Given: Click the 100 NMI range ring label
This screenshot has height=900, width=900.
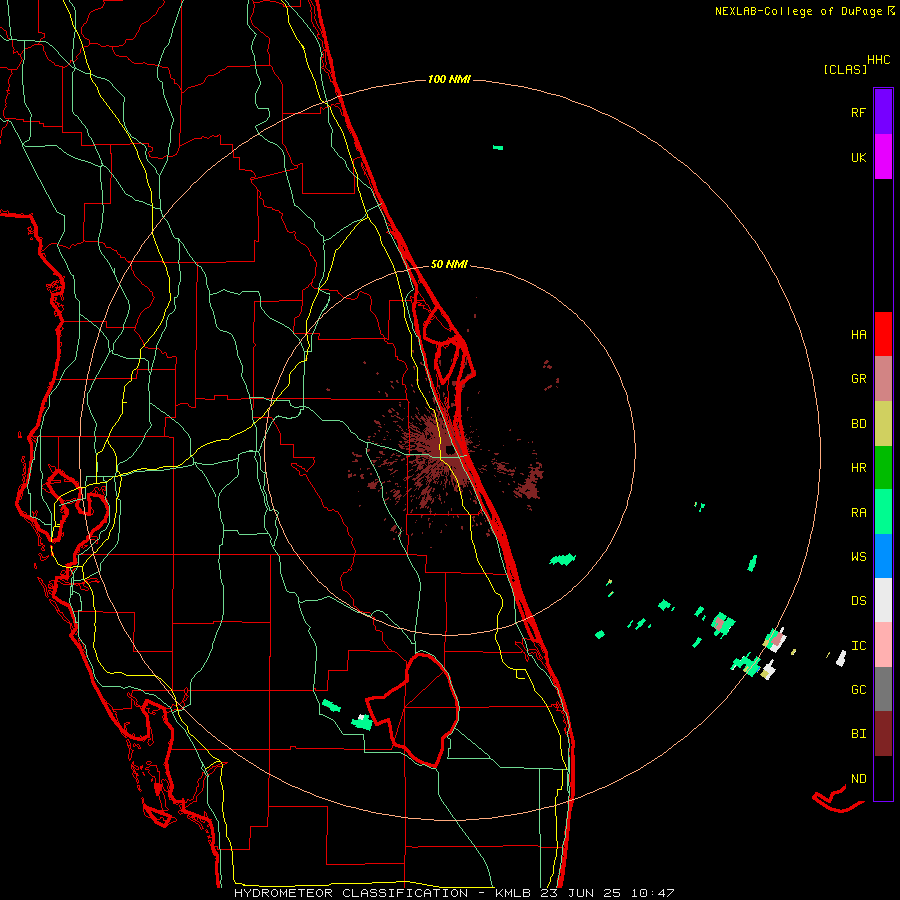Looking at the screenshot, I should (449, 79).
